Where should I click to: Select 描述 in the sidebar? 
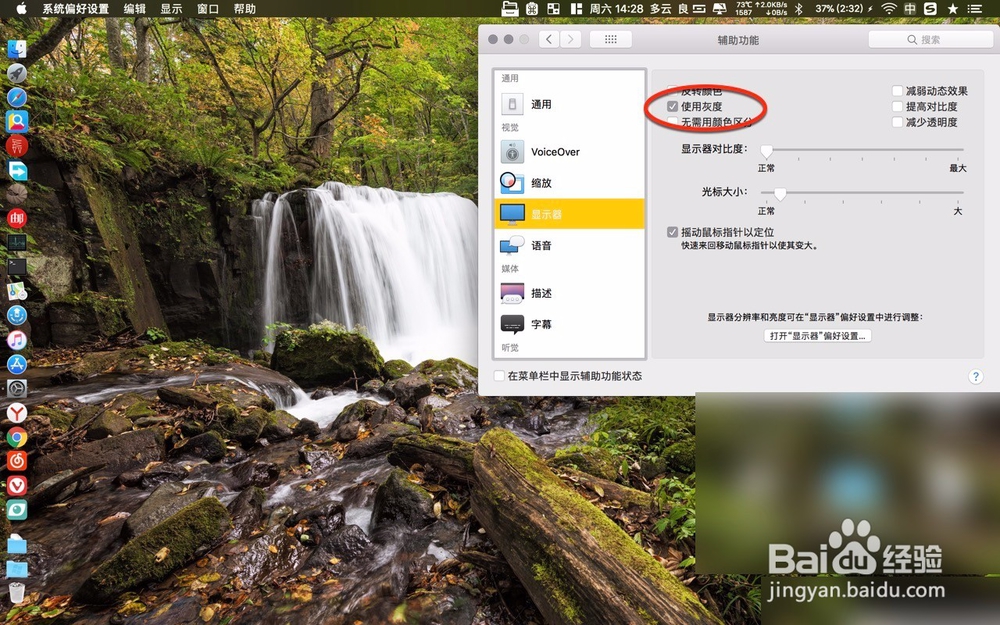tap(570, 293)
